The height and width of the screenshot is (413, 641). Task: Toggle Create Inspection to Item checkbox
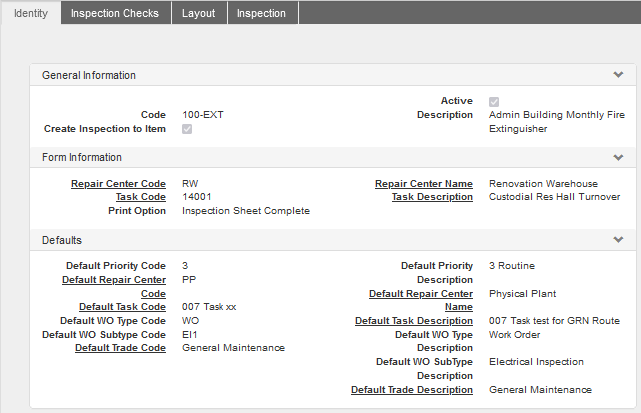[x=187, y=129]
